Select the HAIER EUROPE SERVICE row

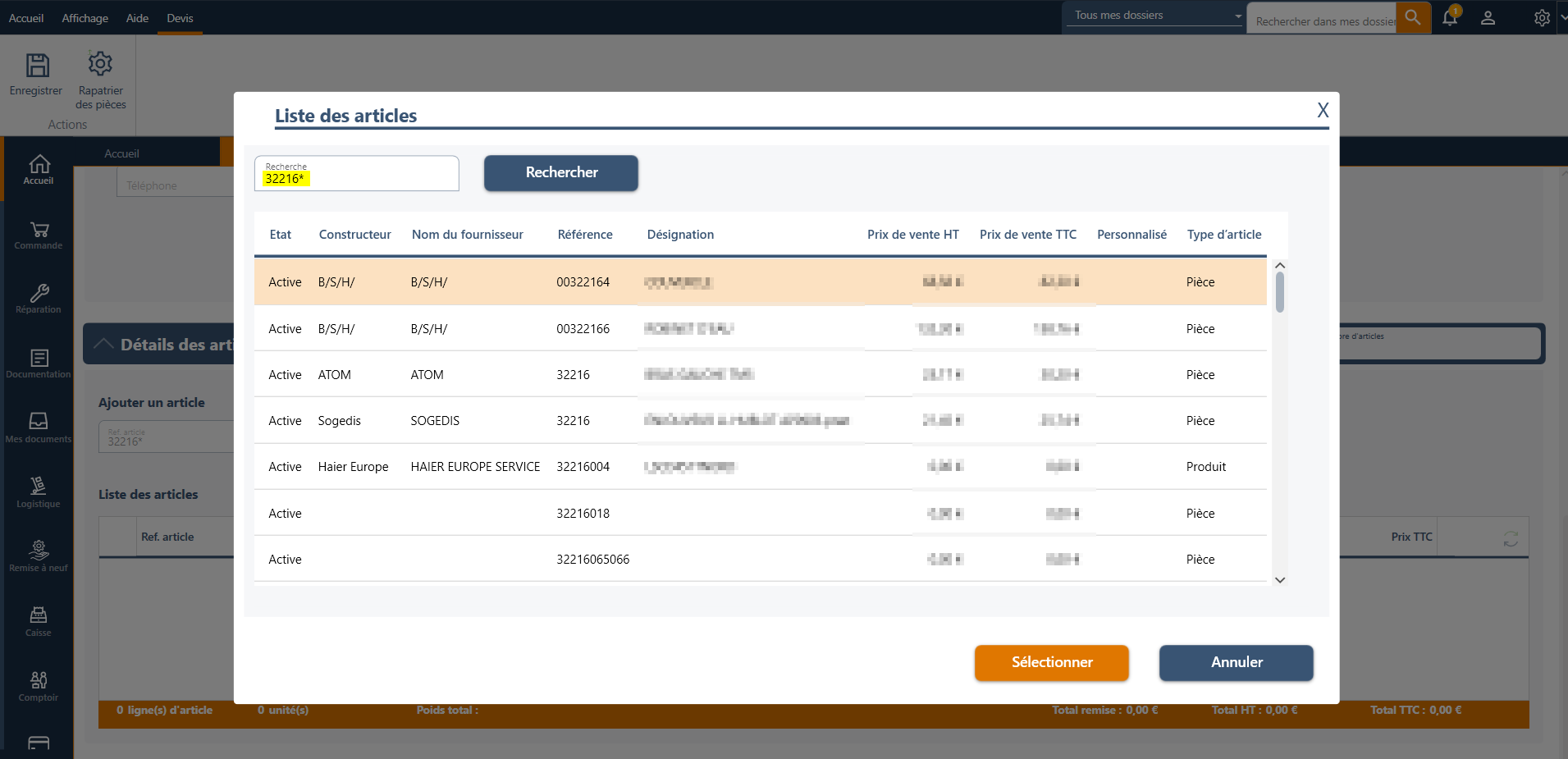click(x=761, y=467)
